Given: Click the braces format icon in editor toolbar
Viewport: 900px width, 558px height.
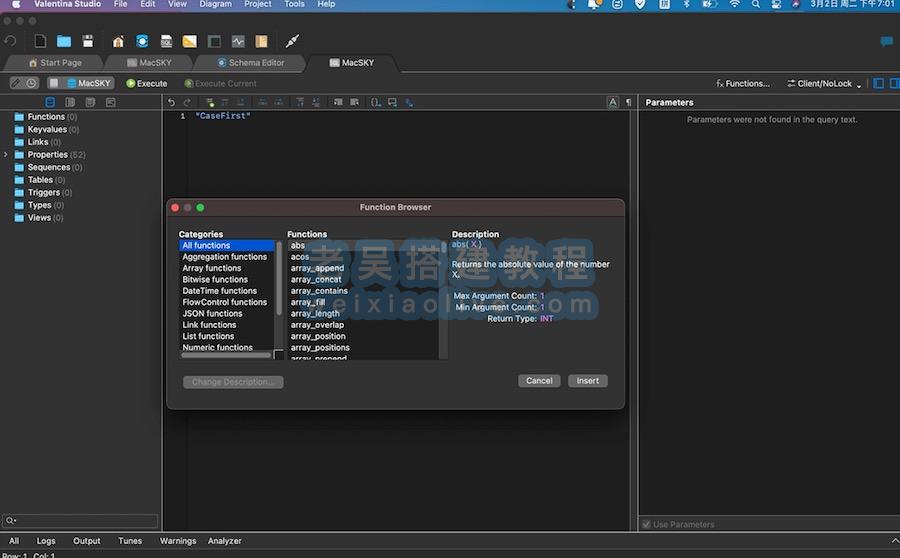Looking at the screenshot, I should coord(376,102).
